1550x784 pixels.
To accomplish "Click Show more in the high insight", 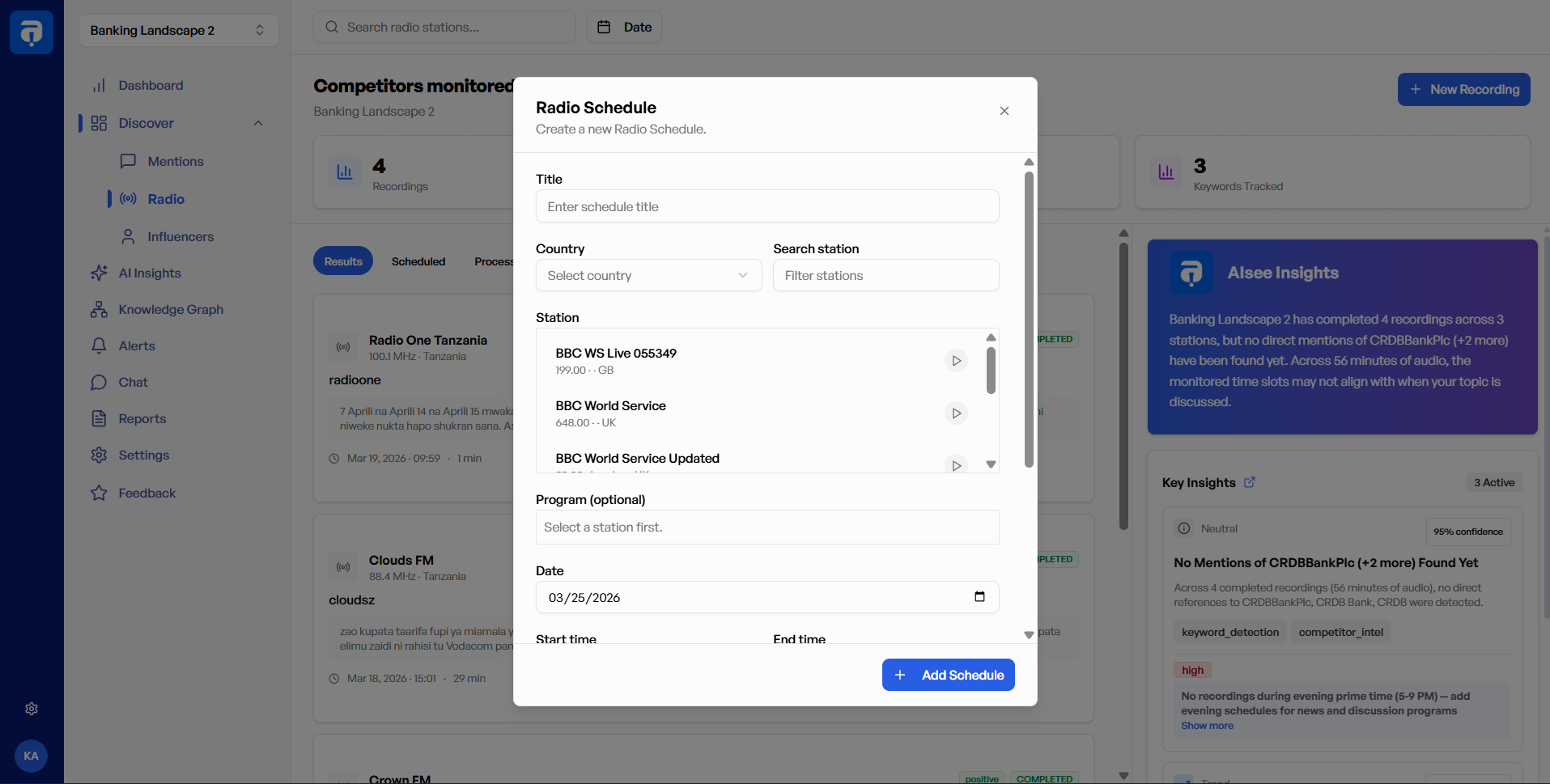I will click(x=1207, y=726).
